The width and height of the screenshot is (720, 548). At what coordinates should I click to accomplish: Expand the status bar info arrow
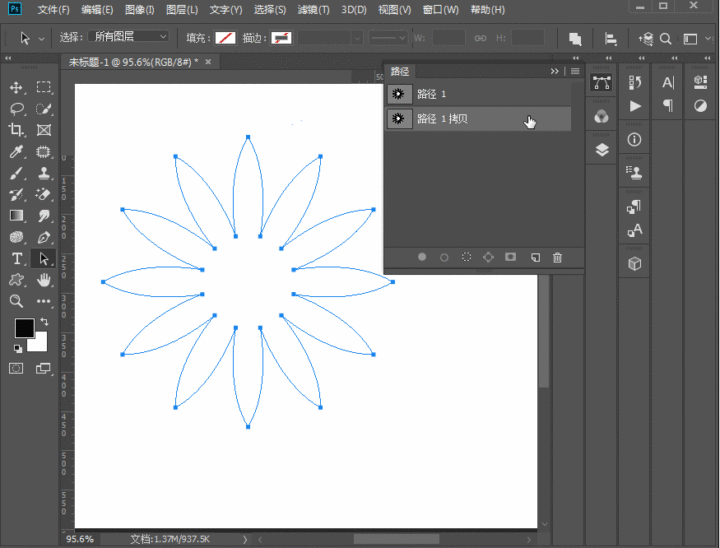[245, 539]
